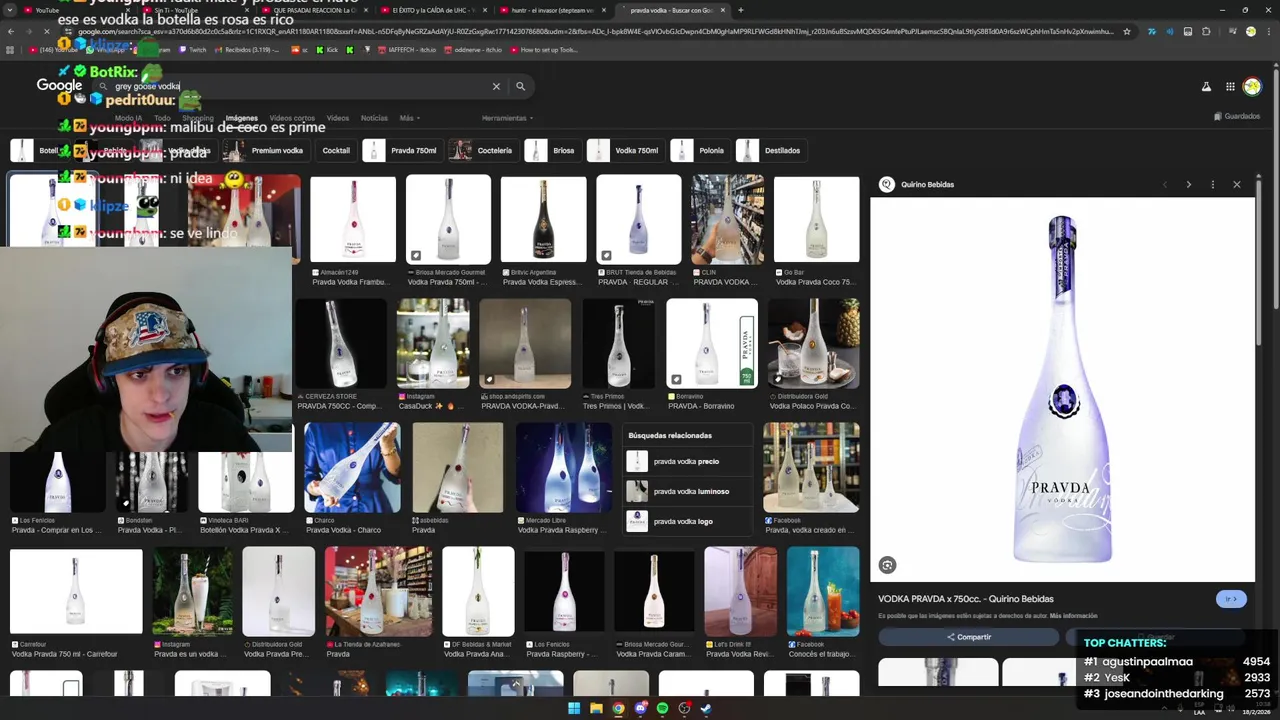Open VODKA PRAVDA x 750cc title link

coord(966,599)
